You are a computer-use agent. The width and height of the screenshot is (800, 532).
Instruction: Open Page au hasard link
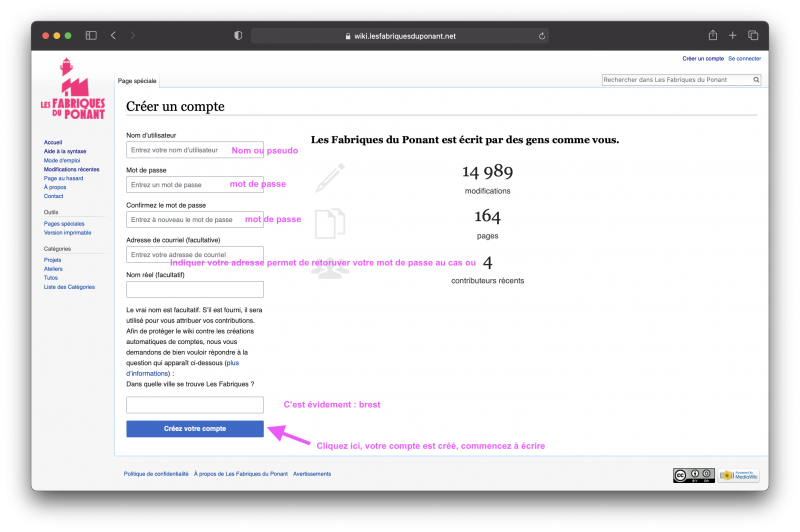pos(63,179)
